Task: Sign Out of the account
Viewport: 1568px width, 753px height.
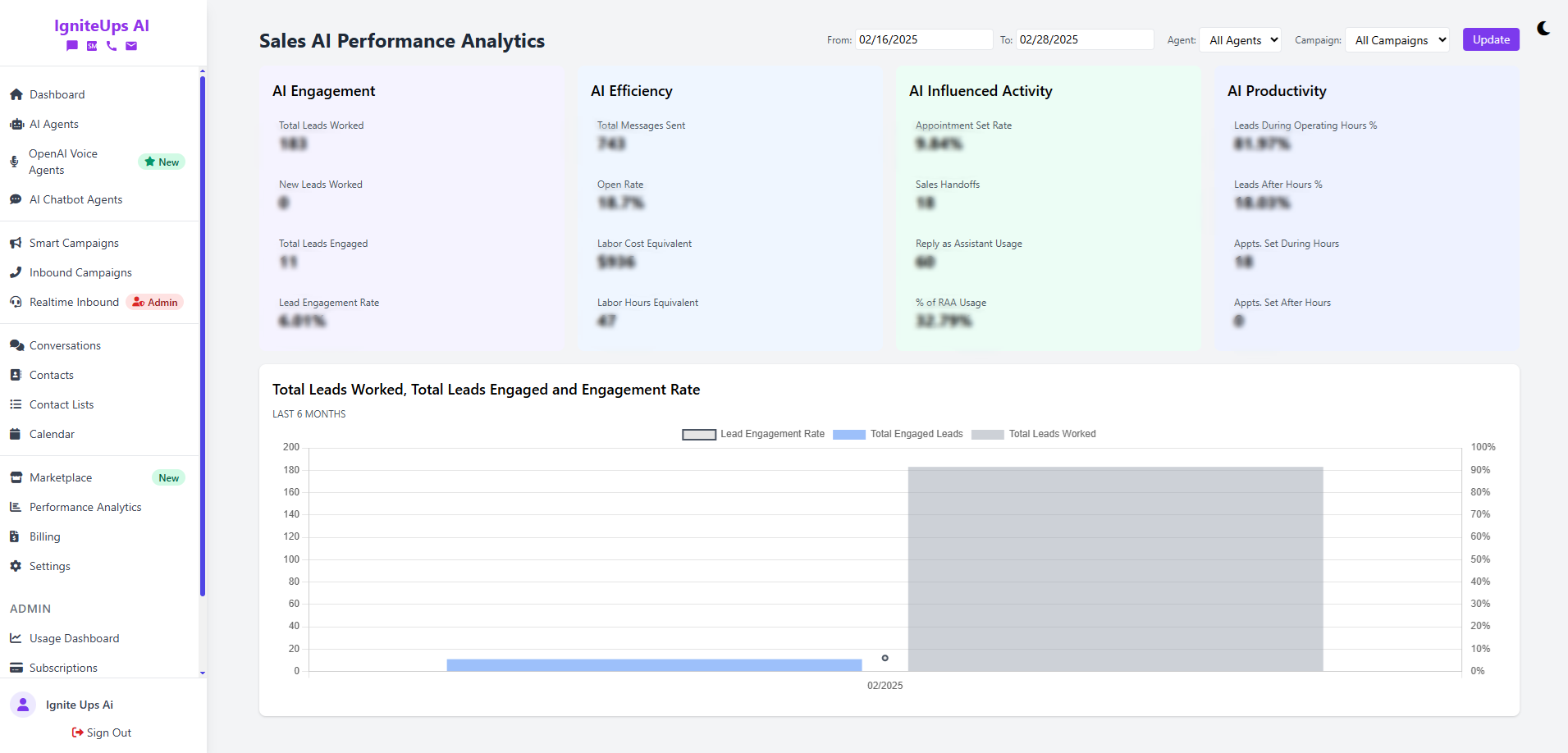Action: click(x=102, y=732)
